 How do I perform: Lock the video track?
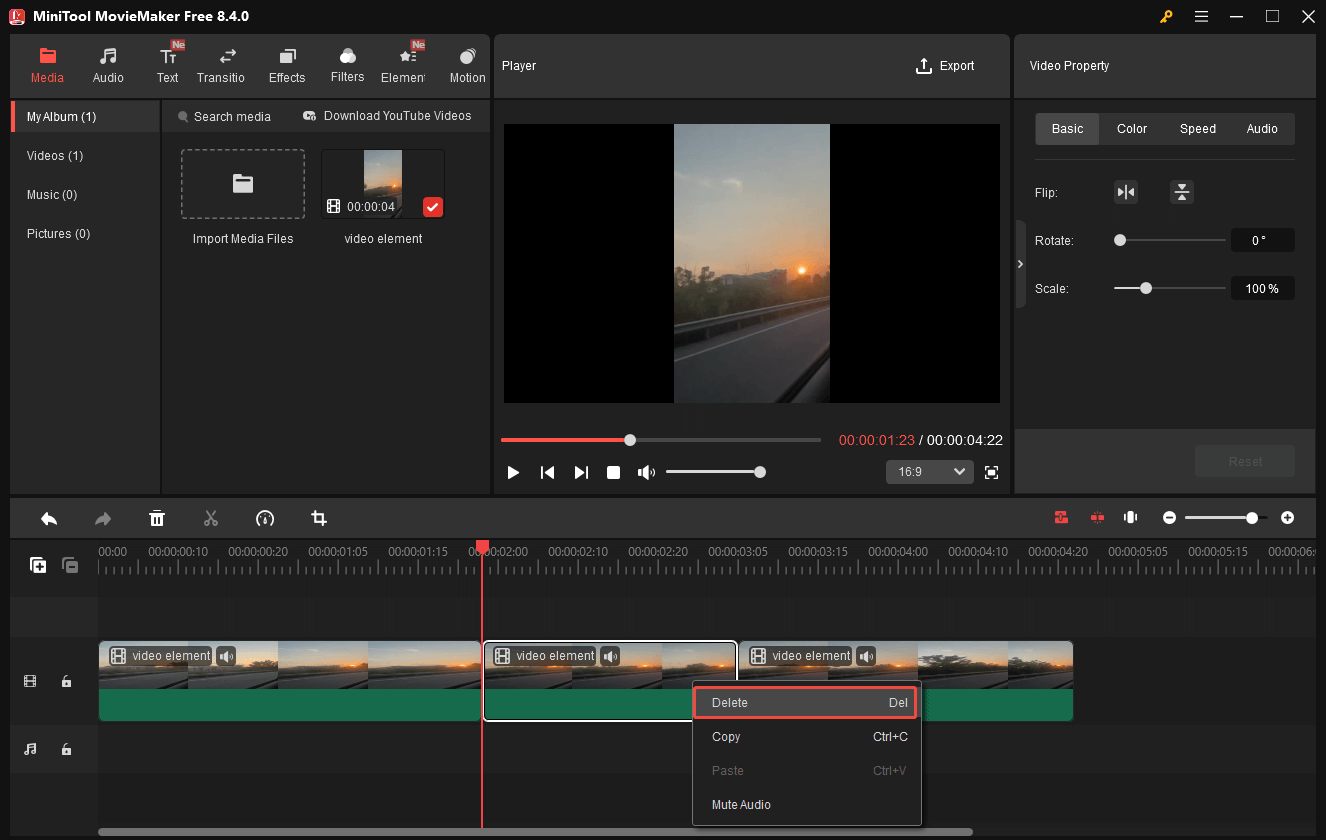tap(66, 681)
